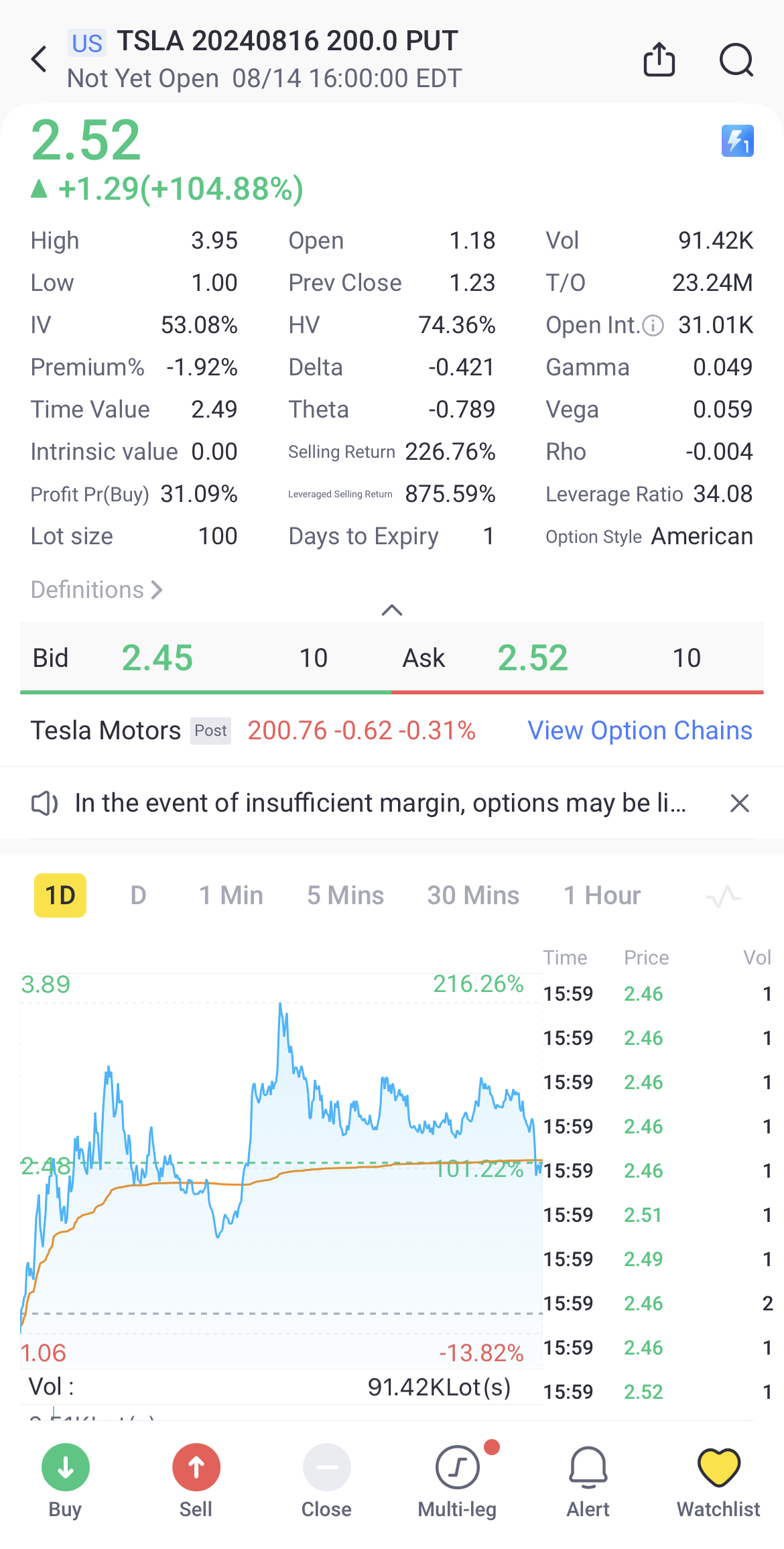This screenshot has height=1549, width=784.
Task: Switch to the 1 Hour tab
Action: (x=602, y=895)
